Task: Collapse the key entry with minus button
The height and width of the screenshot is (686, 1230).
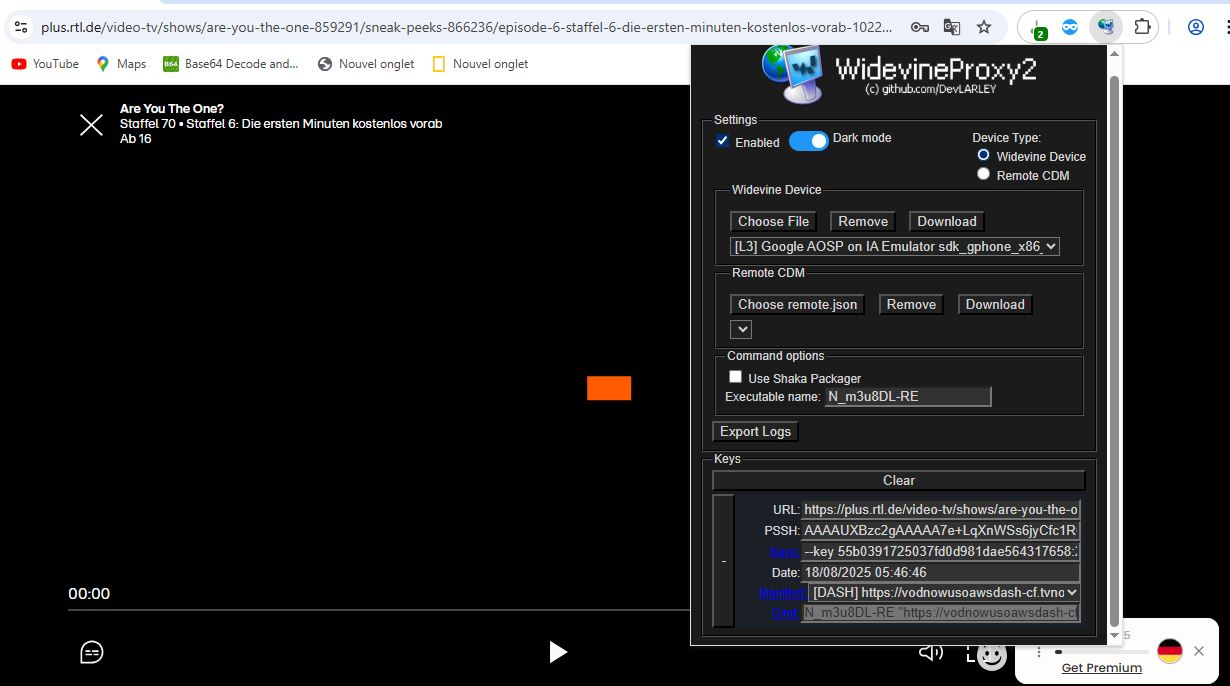Action: pyautogui.click(x=723, y=561)
